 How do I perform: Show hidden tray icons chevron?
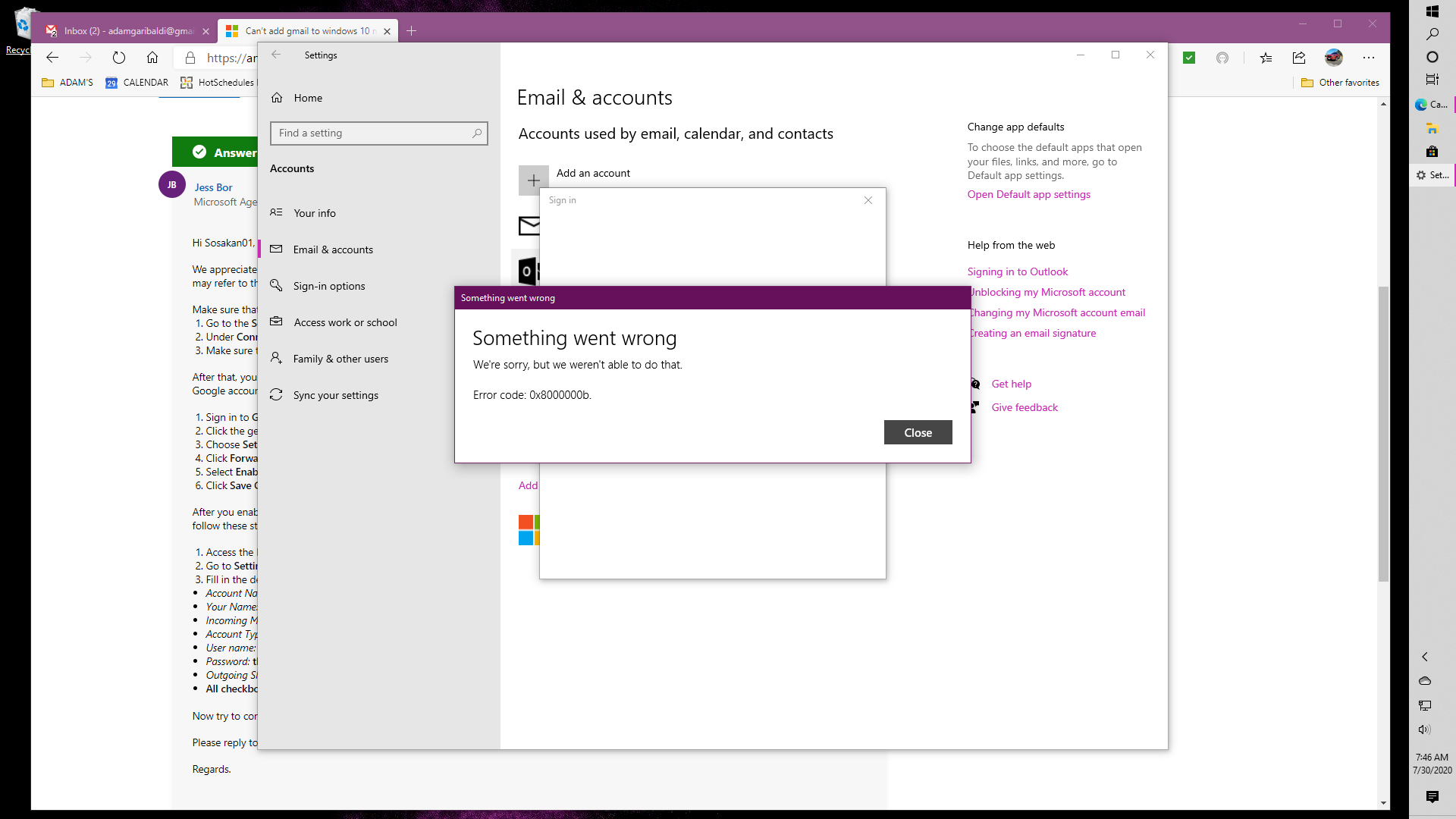1425,657
